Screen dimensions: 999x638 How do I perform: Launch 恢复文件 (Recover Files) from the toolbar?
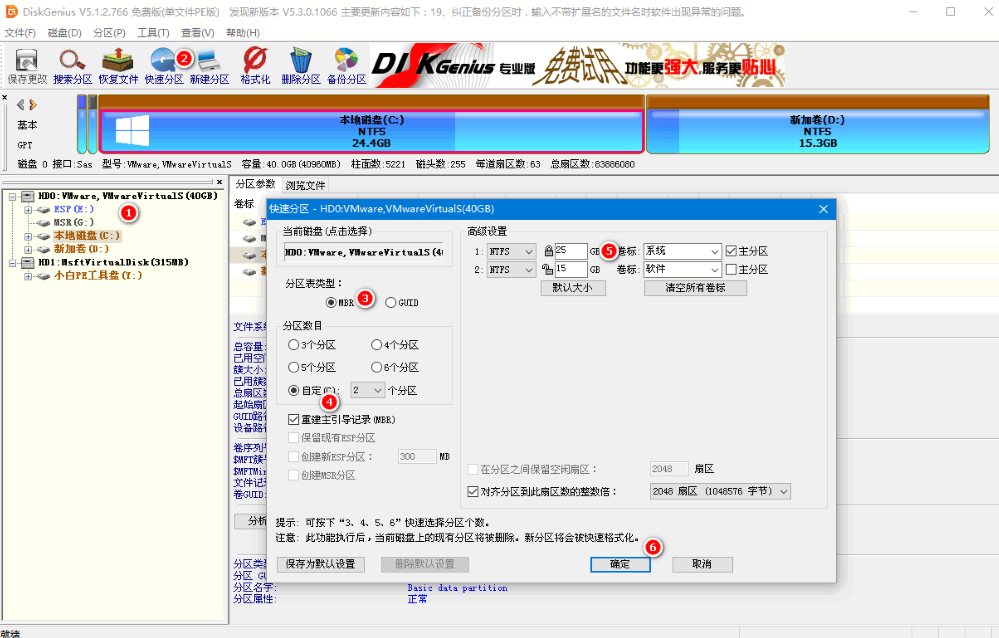point(119,64)
